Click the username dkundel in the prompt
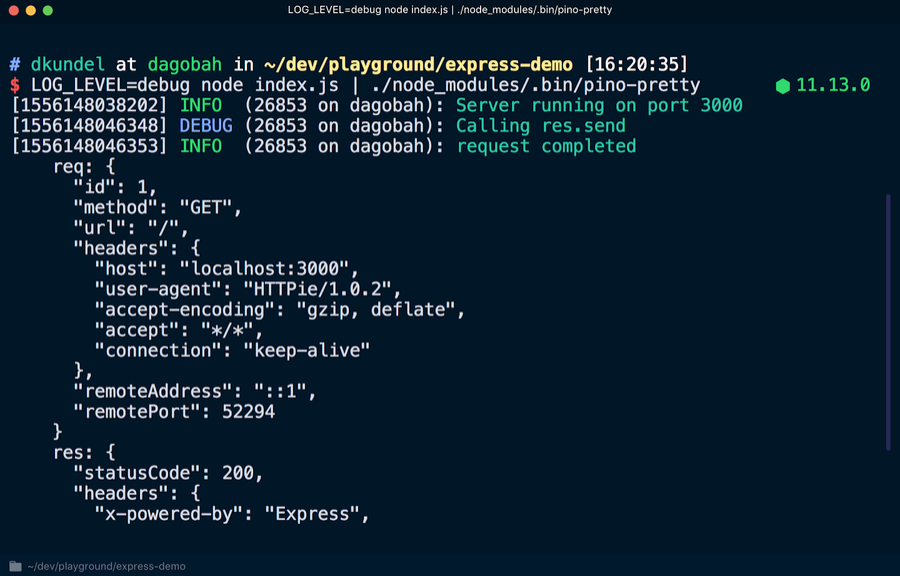900x576 pixels. [67, 65]
